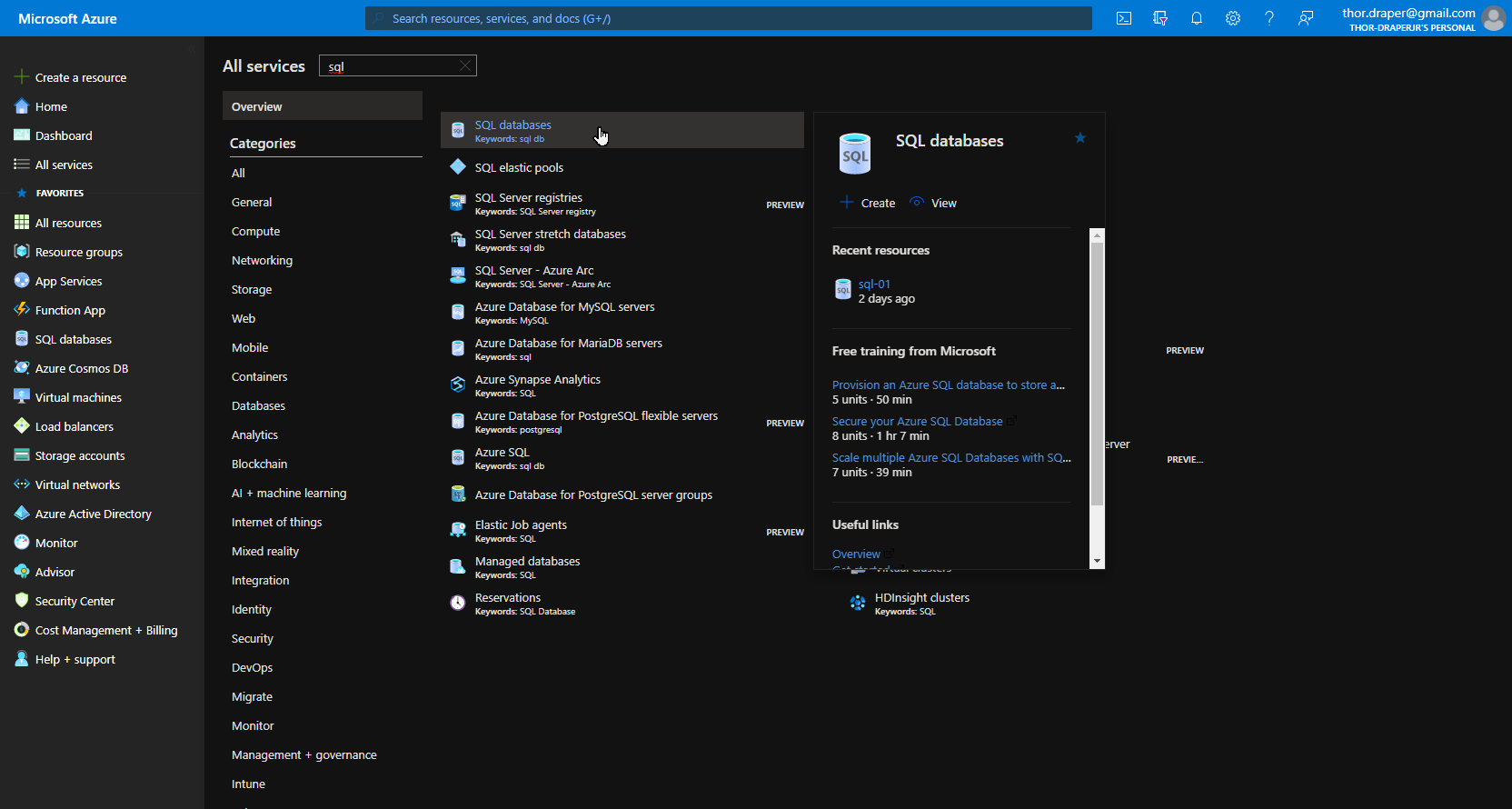Click the Load balancers icon
Screen dimensions: 1512x809
[x=22, y=426]
